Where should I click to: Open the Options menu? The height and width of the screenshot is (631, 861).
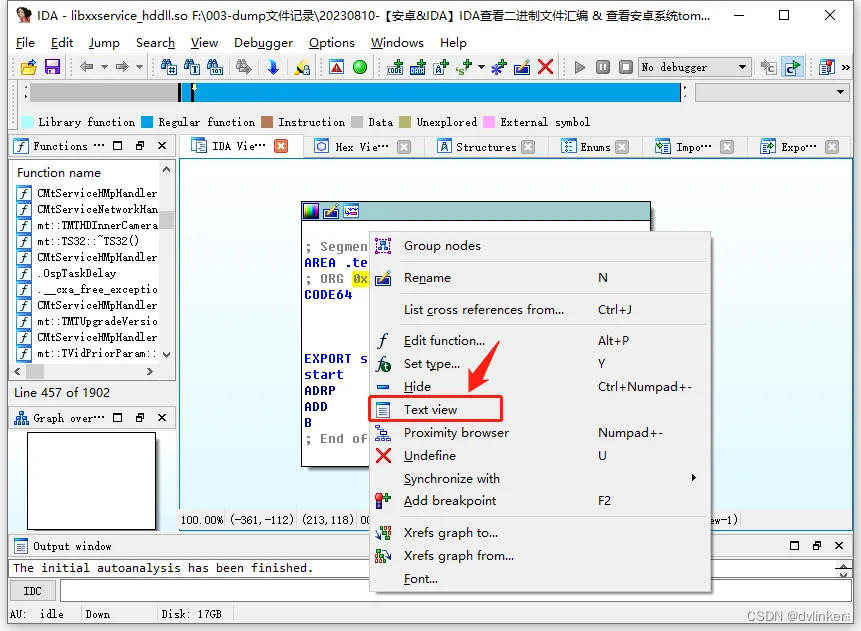[x=332, y=43]
